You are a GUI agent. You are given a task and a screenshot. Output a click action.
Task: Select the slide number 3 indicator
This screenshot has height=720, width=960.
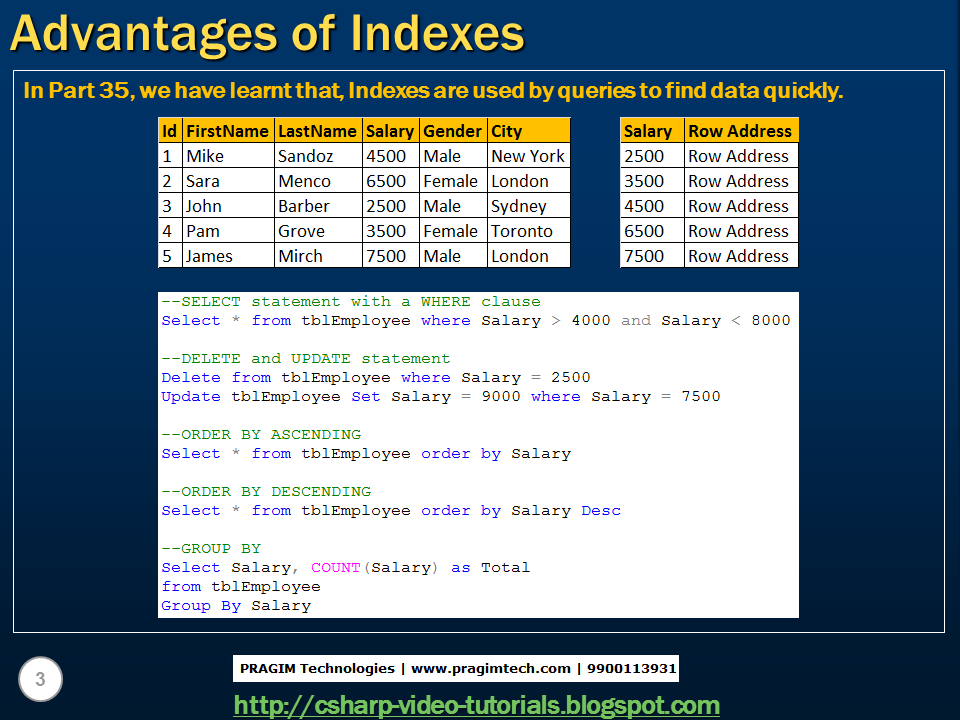[40, 679]
